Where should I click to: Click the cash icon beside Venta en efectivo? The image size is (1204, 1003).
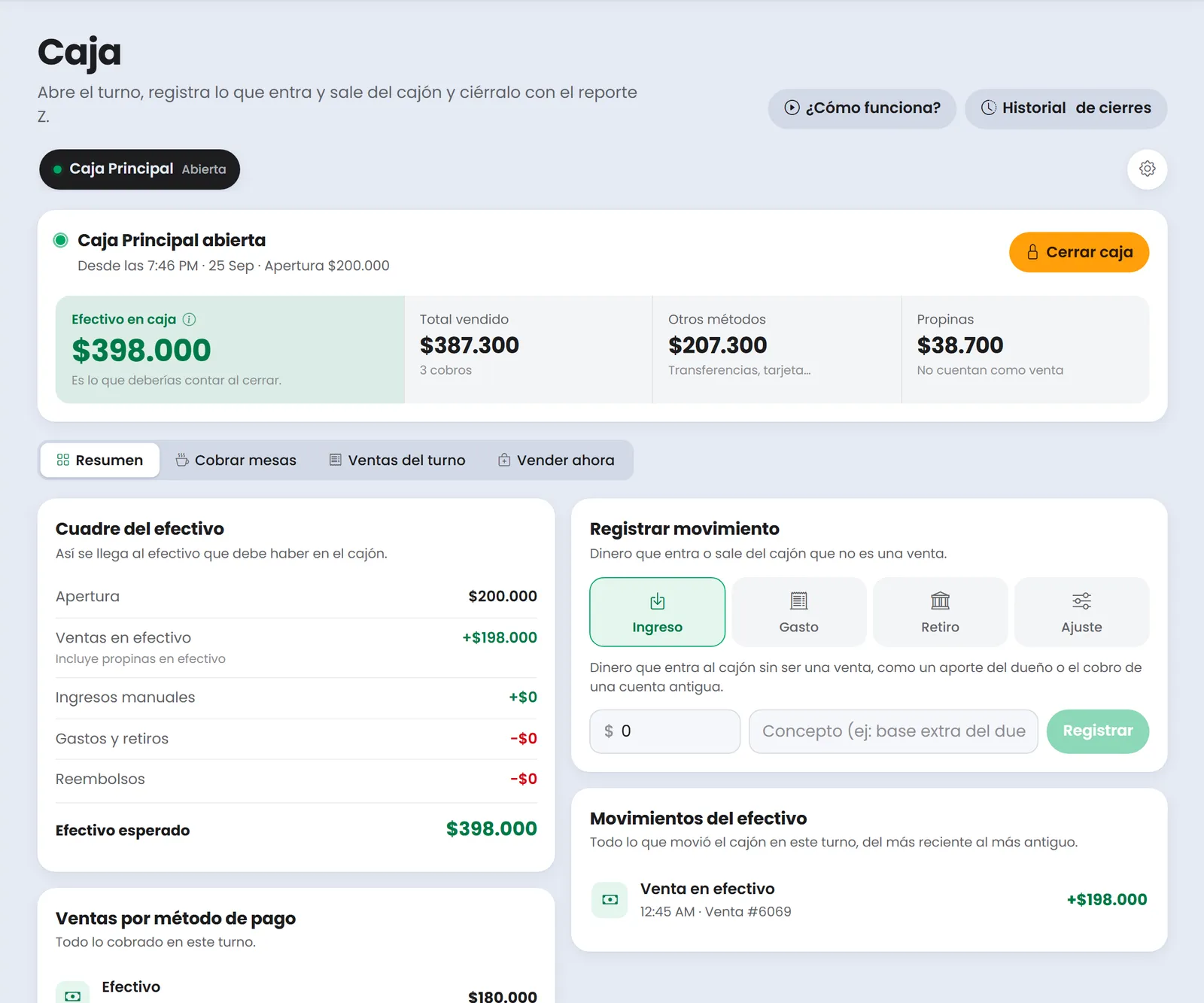point(610,900)
